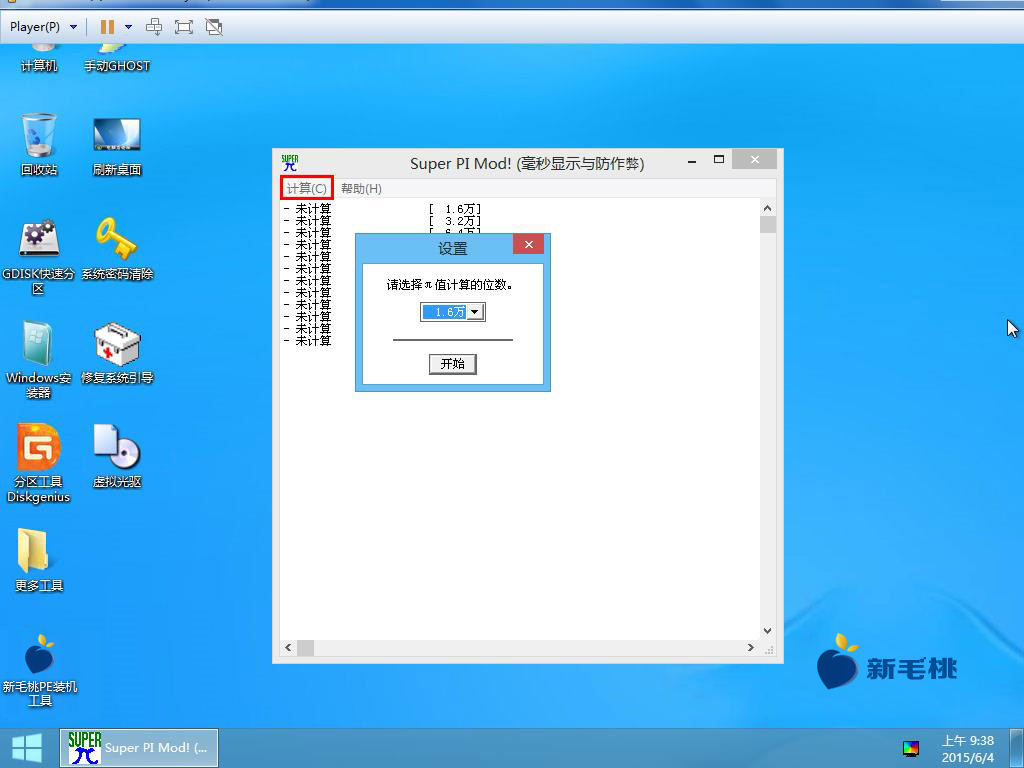Maximize the Super PI Mod window

click(719, 159)
